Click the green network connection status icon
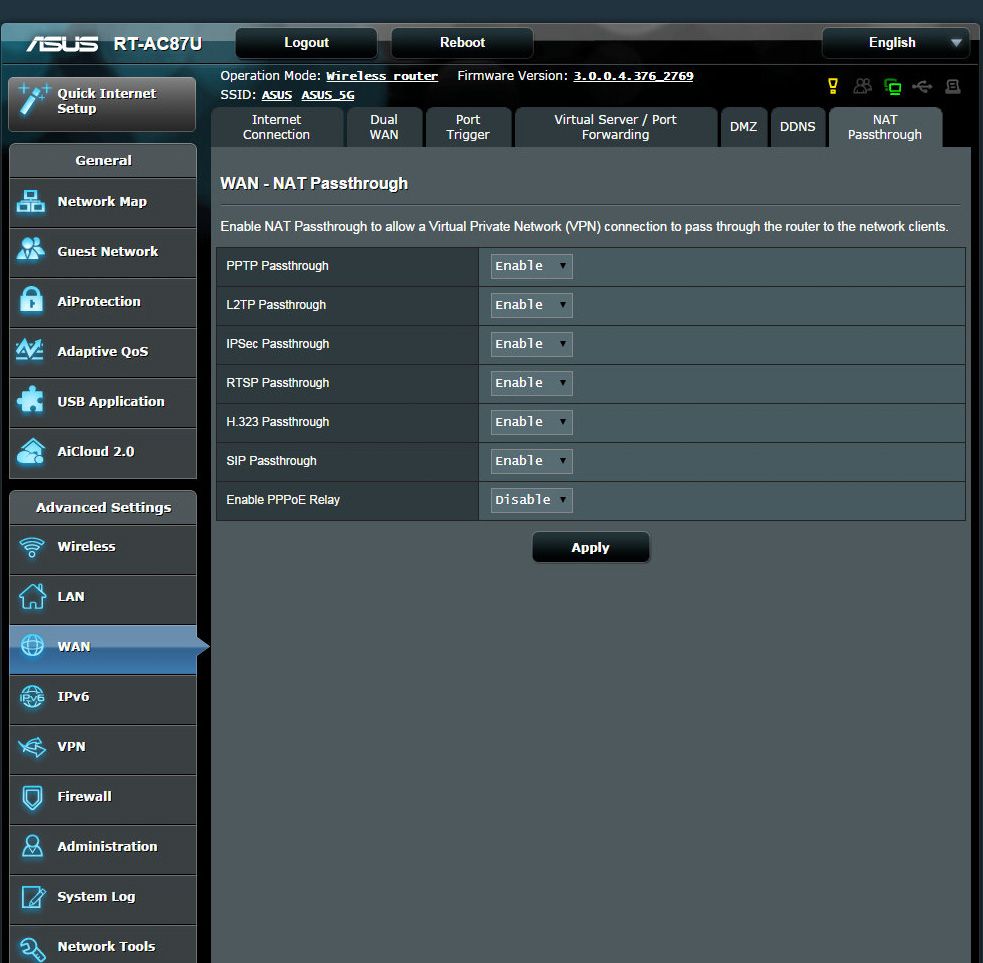 [892, 87]
